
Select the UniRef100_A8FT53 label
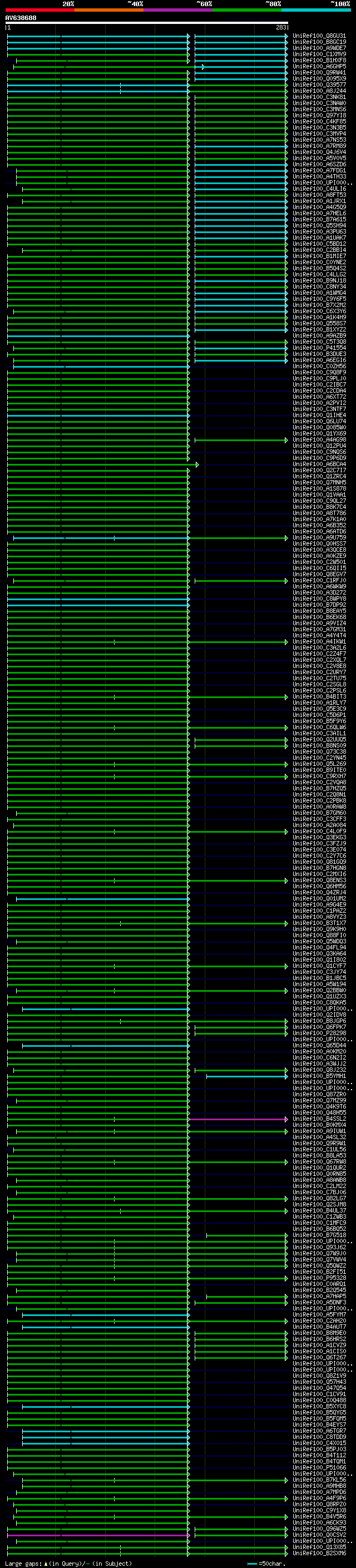pos(319,195)
